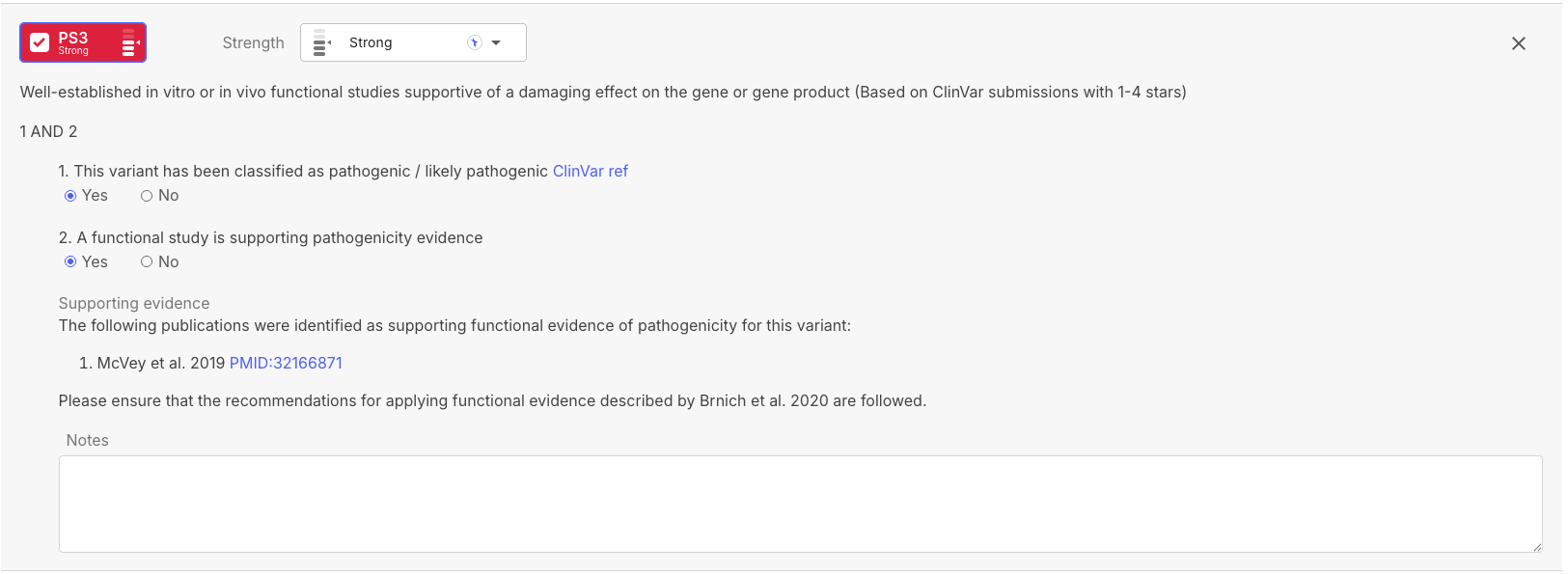This screenshot has height=574, width=1568.
Task: Click the Strength field label
Action: [253, 42]
